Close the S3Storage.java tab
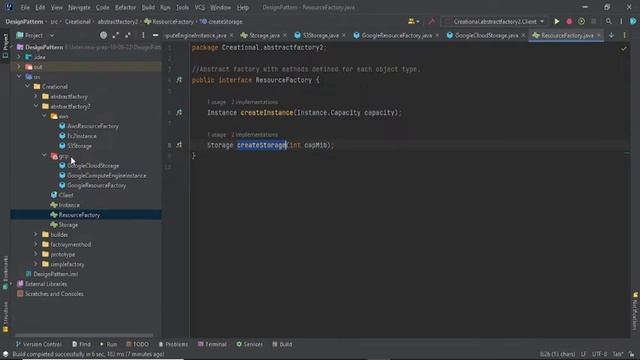Image resolution: width=640 pixels, height=360 pixels. [x=344, y=36]
